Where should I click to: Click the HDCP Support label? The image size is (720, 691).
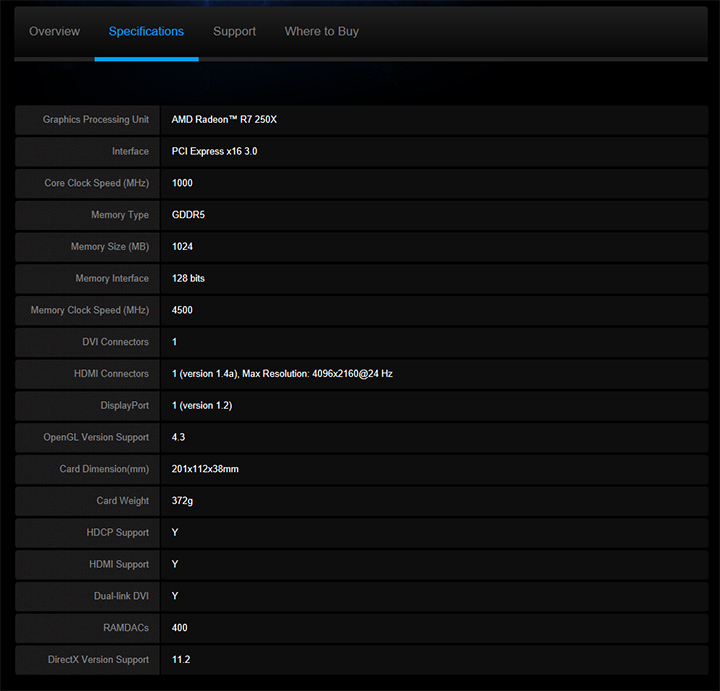[118, 532]
